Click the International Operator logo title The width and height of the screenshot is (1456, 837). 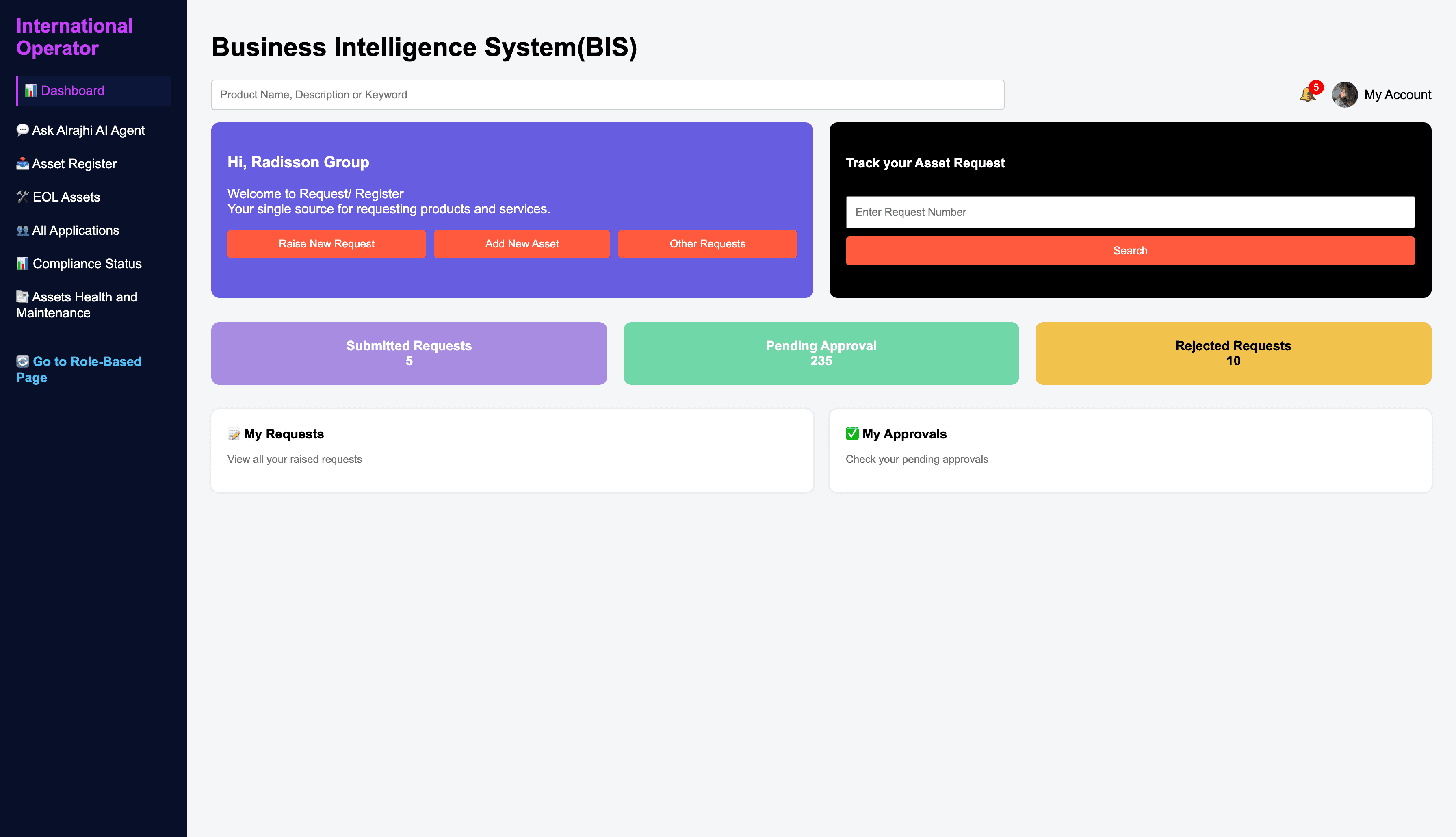pyautogui.click(x=75, y=37)
